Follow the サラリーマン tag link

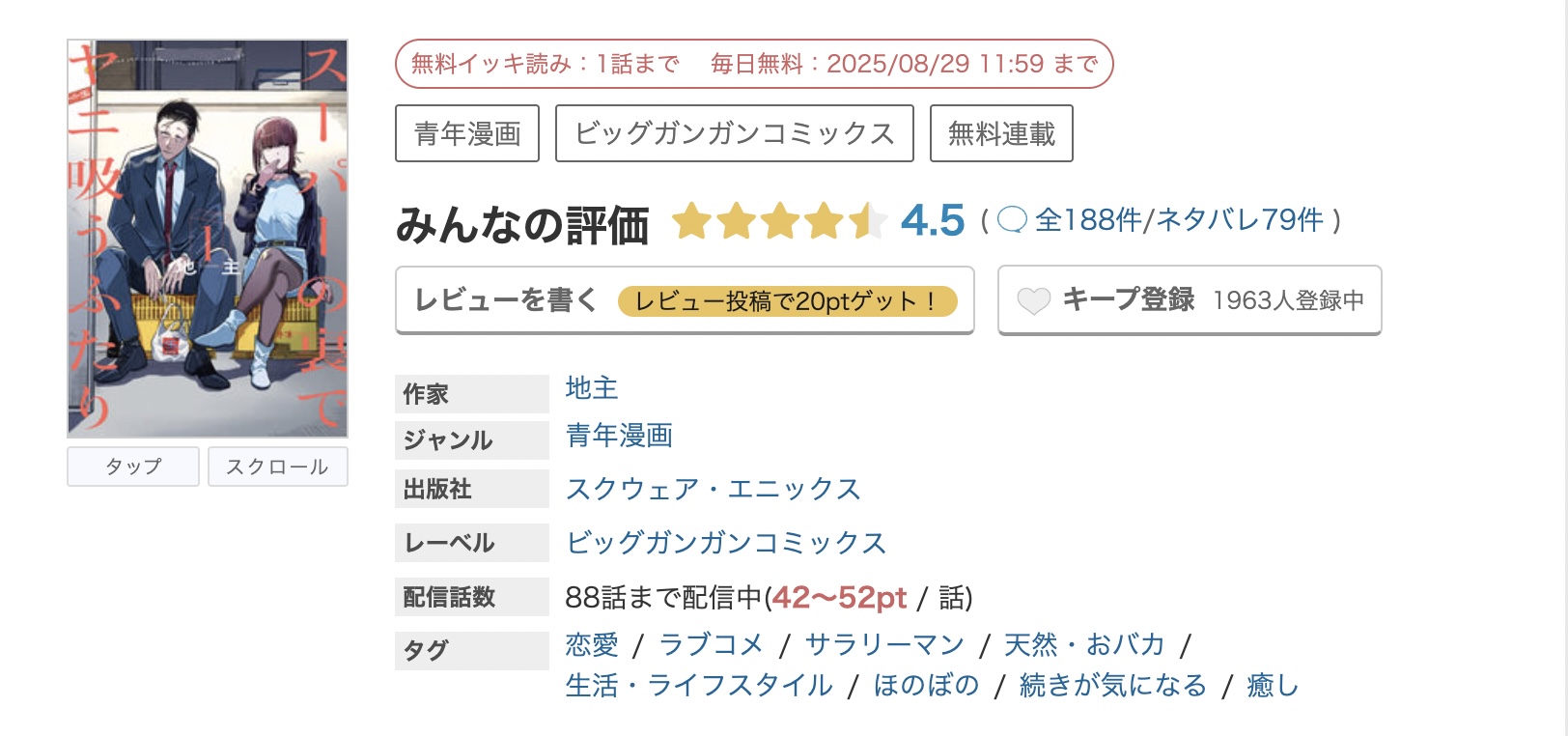point(884,643)
